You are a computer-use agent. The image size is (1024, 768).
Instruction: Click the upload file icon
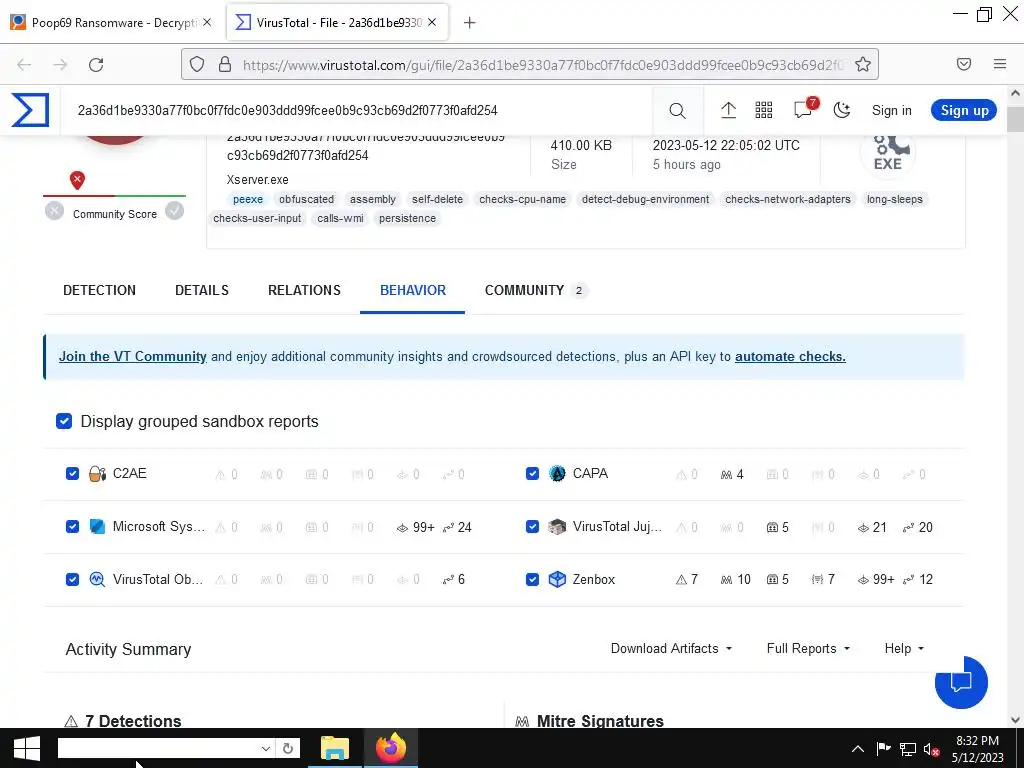(x=728, y=110)
